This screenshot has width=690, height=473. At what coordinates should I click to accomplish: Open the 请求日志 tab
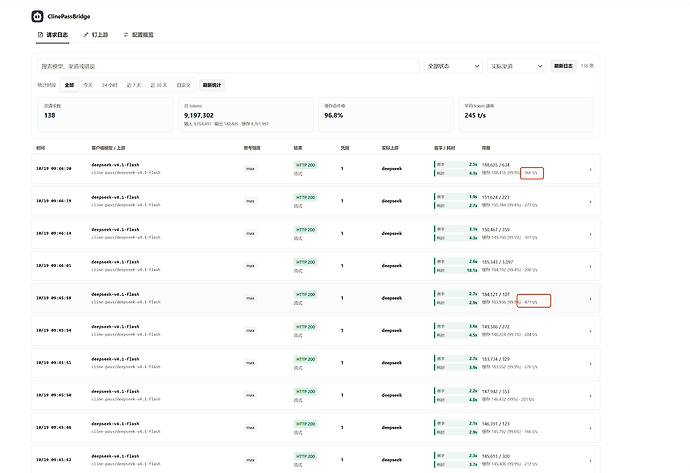coord(53,35)
